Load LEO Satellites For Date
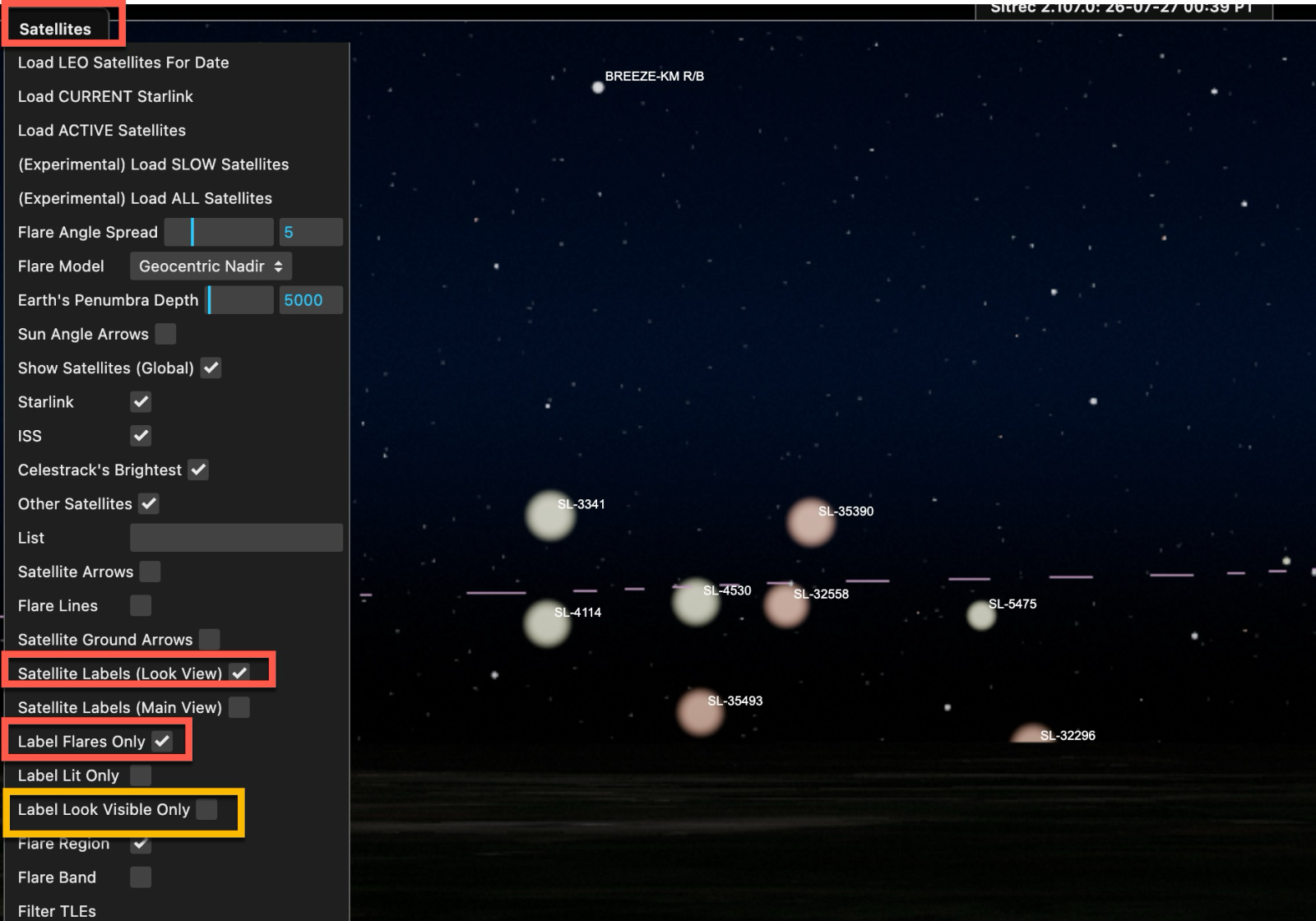The height and width of the screenshot is (921, 1316). click(x=123, y=62)
